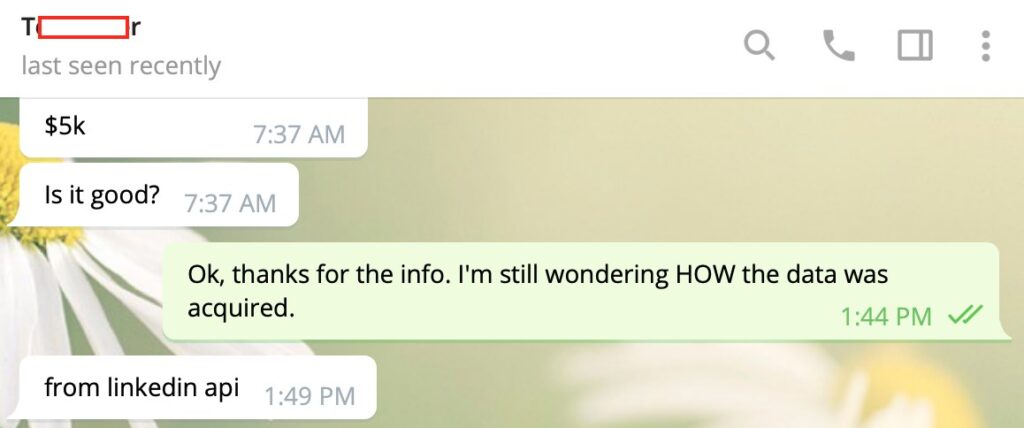Image resolution: width=1024 pixels, height=428 pixels.
Task: Toggle the right sidebar panel icon
Action: click(x=915, y=46)
